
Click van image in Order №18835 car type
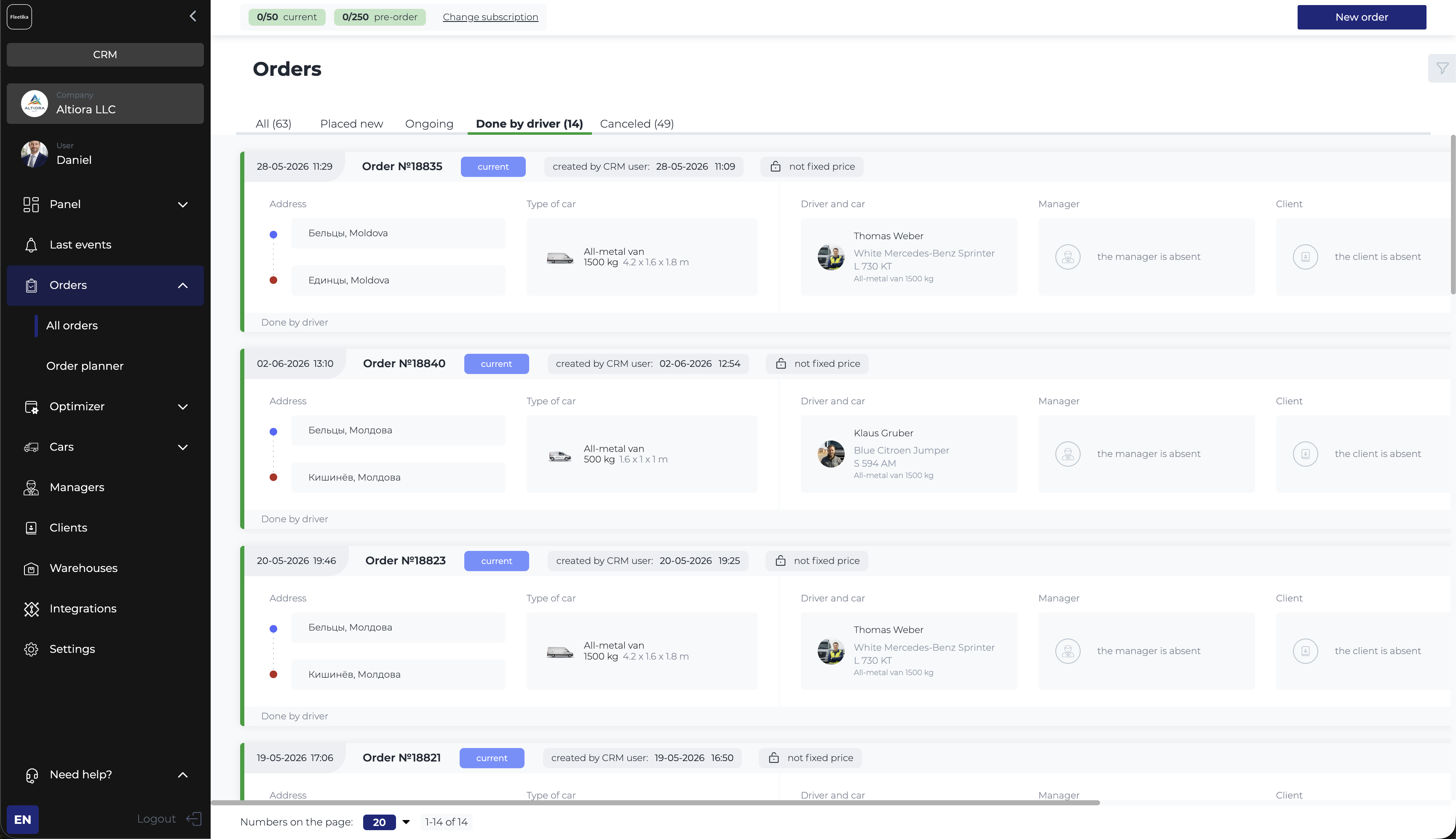coord(559,258)
